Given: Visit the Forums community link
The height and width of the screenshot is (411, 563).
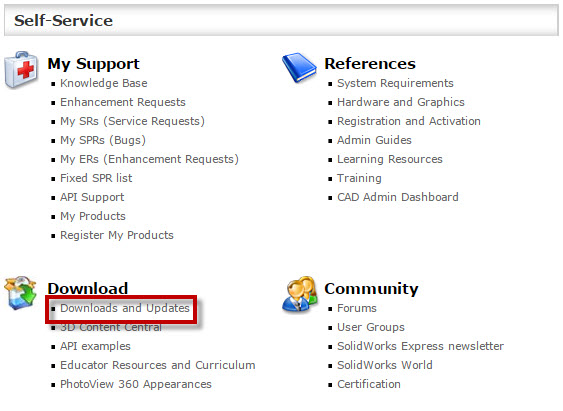Looking at the screenshot, I should coord(357,308).
